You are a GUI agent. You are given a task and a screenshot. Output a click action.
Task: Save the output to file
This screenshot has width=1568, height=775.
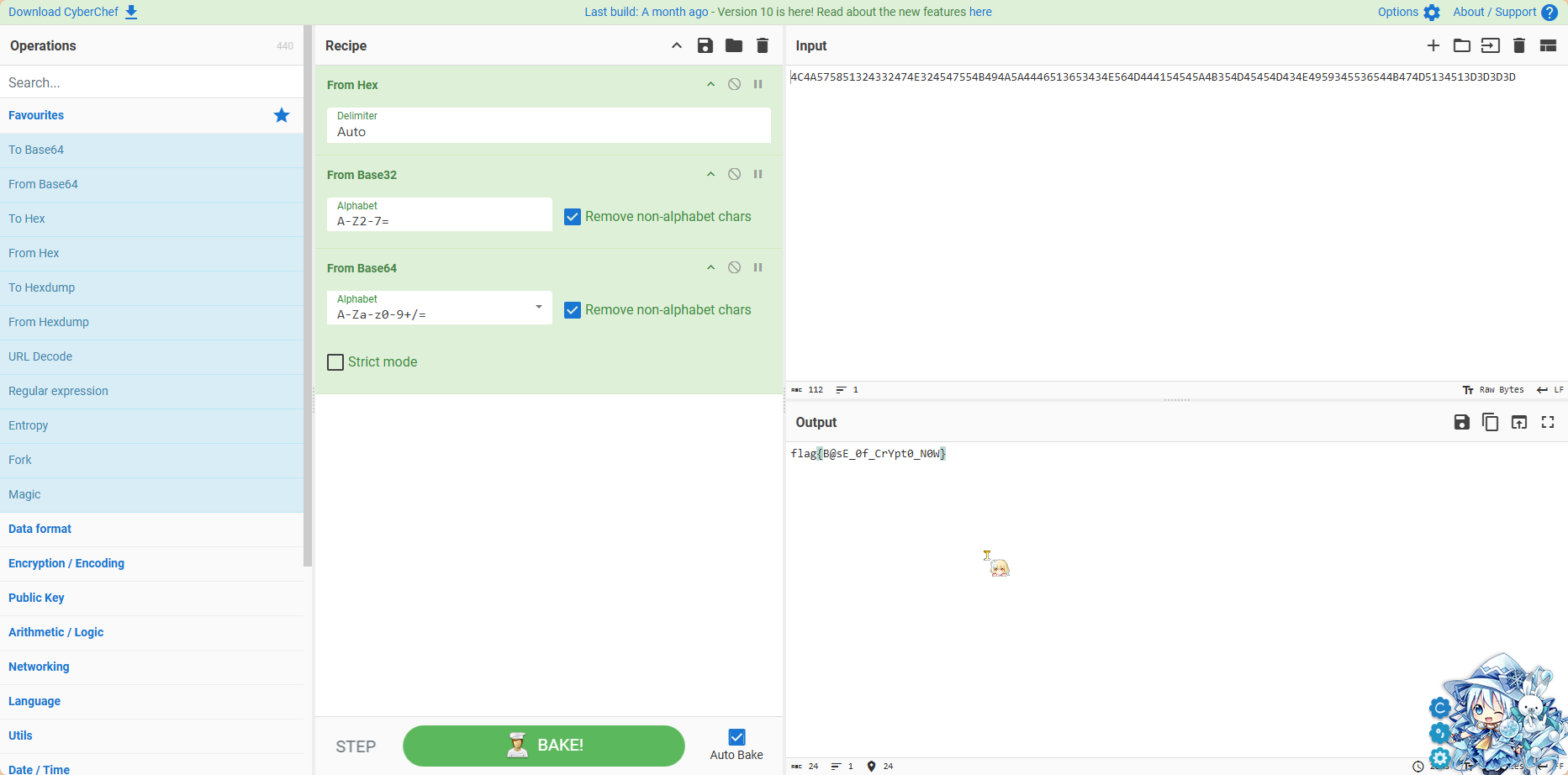1461,422
